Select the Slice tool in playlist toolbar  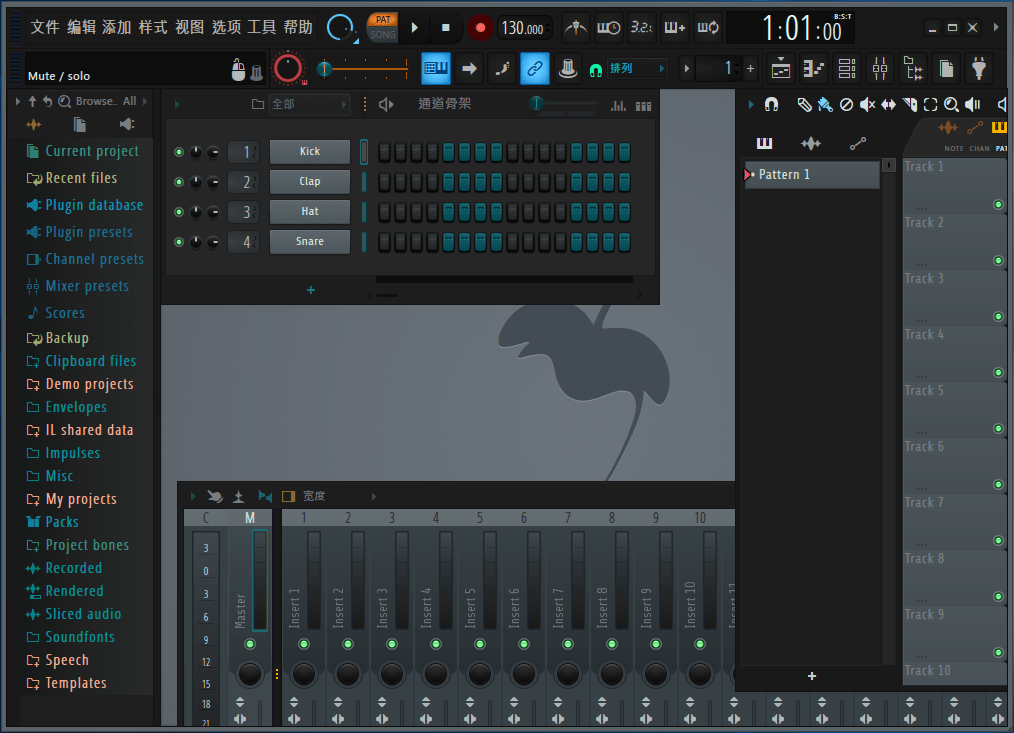point(910,104)
